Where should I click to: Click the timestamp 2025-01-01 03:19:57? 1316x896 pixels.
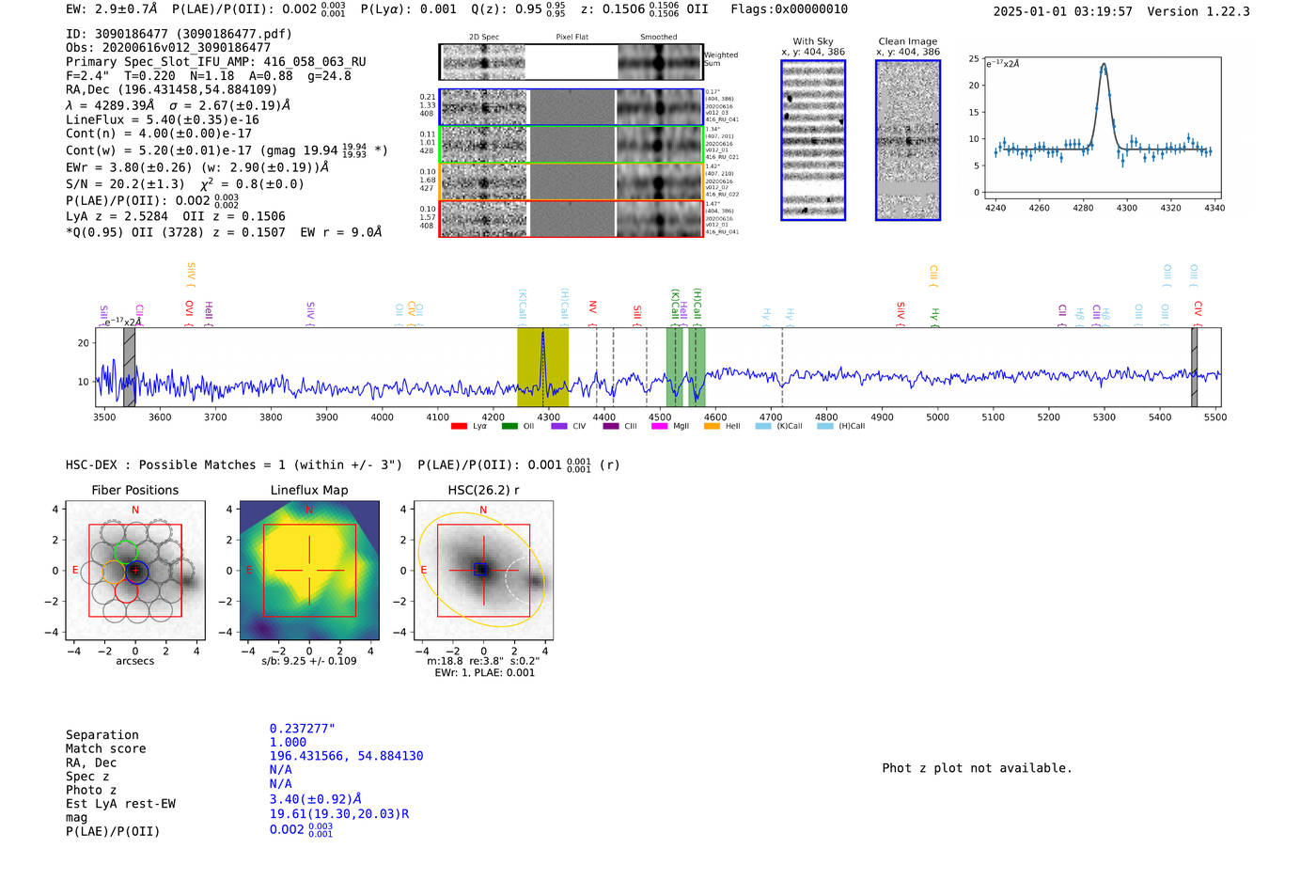pyautogui.click(x=1062, y=11)
